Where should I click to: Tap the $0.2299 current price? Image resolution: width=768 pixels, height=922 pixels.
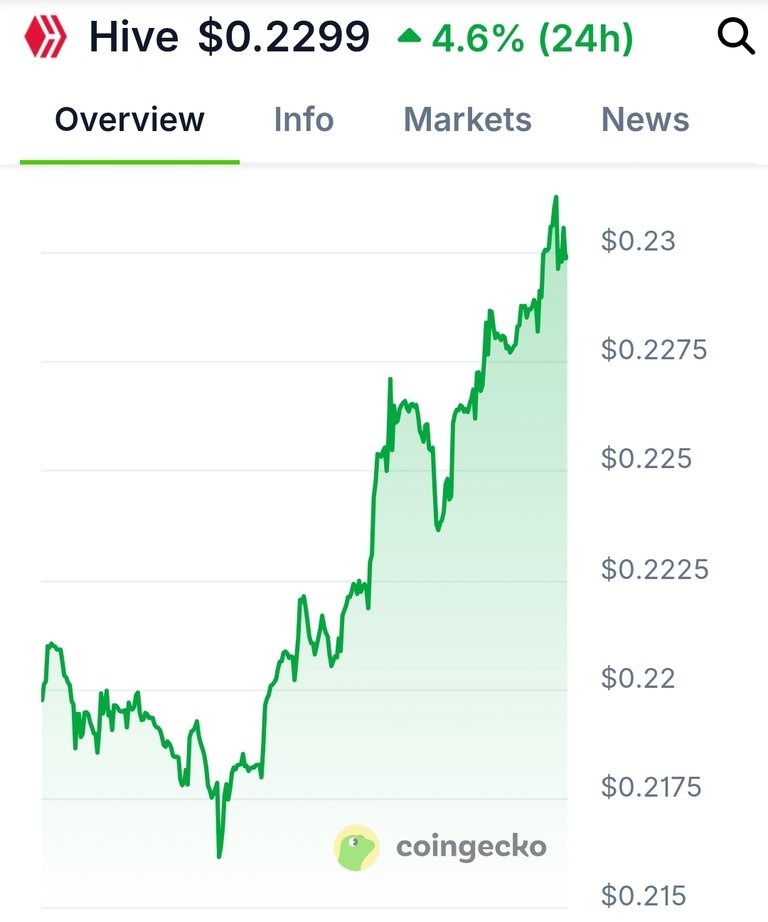click(x=284, y=37)
